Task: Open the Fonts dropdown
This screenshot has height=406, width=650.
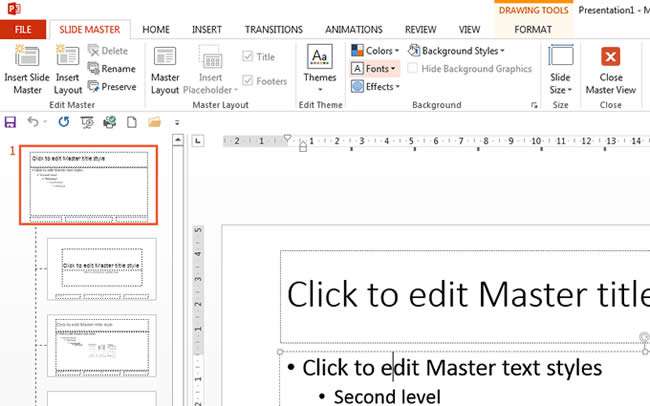Action: point(375,69)
